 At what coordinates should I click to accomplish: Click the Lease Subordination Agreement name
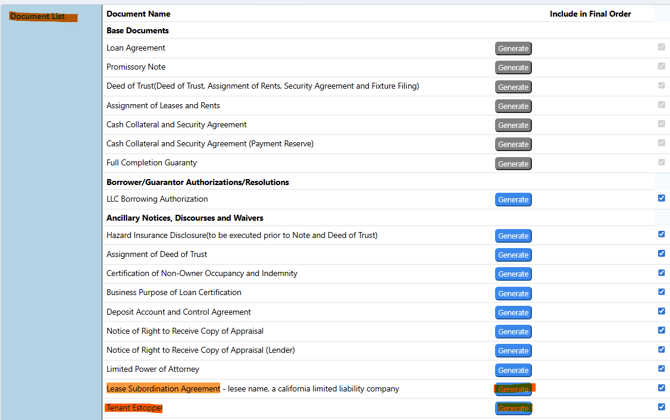163,389
